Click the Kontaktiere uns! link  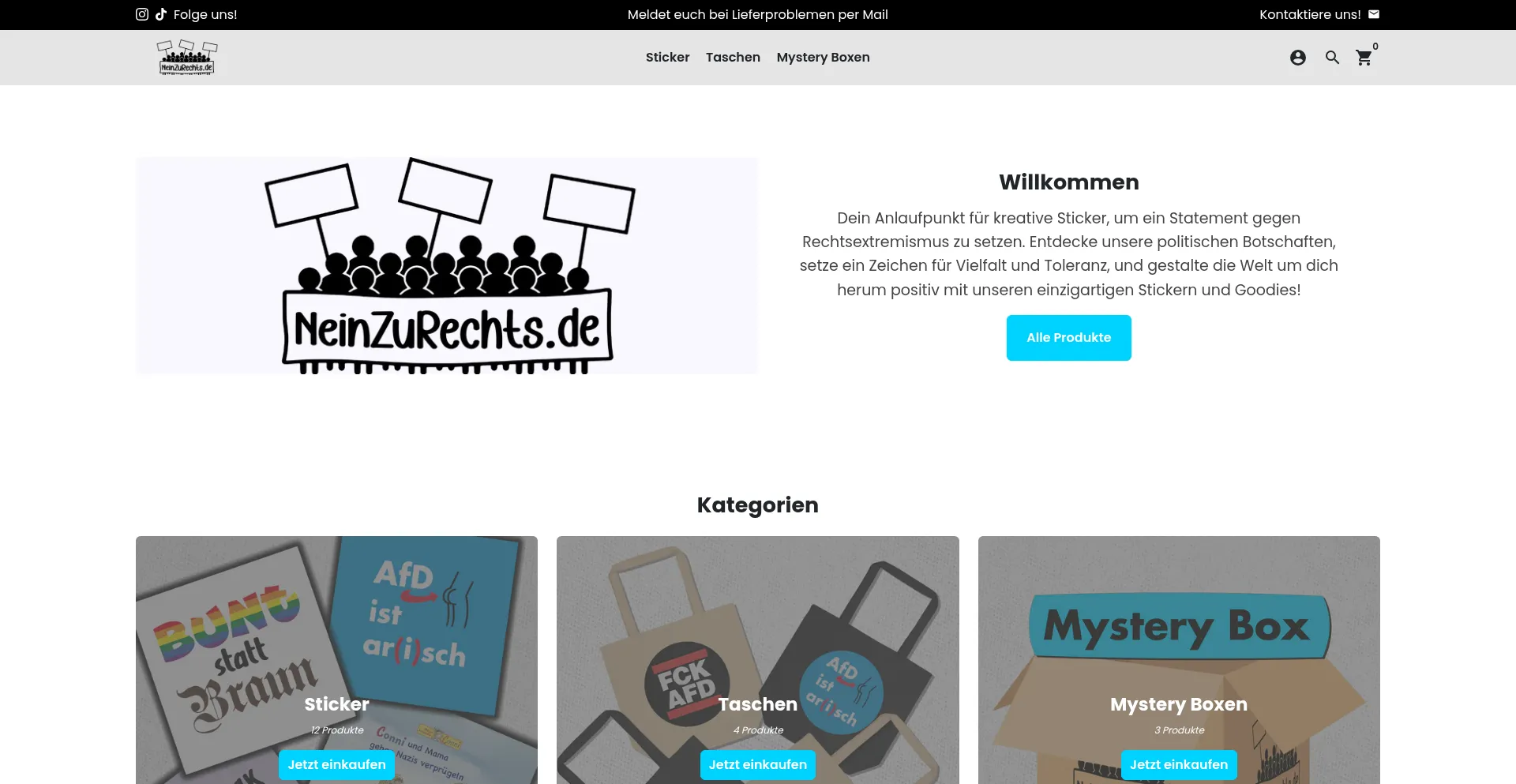1310,14
